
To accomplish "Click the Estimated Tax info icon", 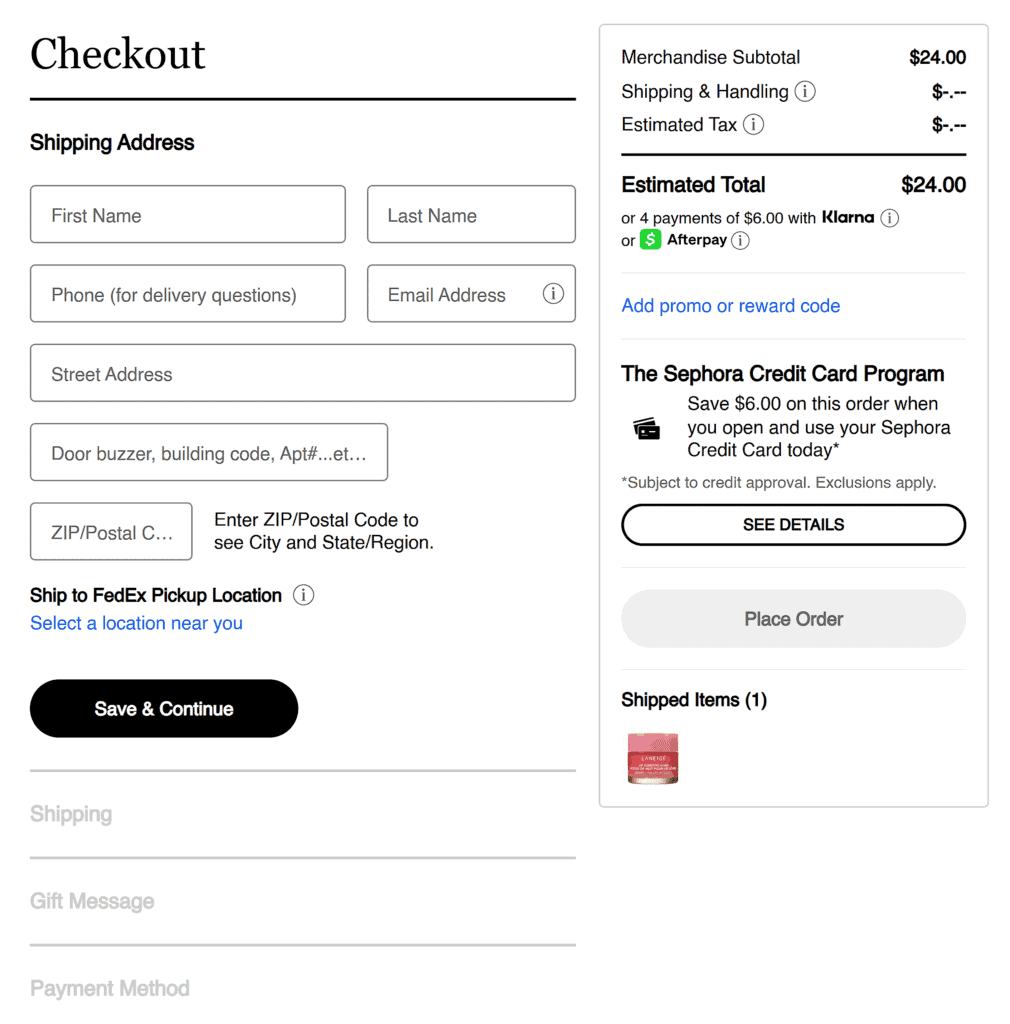I will pos(754,124).
